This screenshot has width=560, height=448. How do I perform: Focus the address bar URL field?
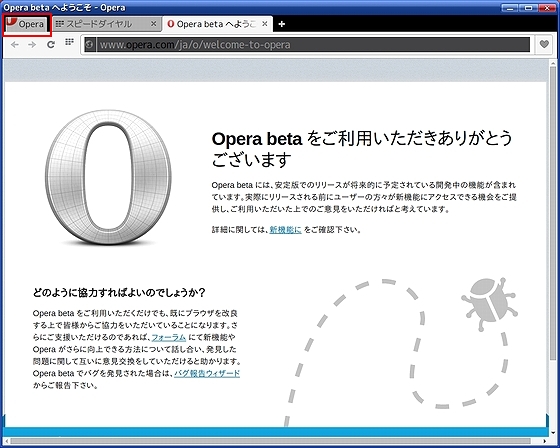(307, 45)
